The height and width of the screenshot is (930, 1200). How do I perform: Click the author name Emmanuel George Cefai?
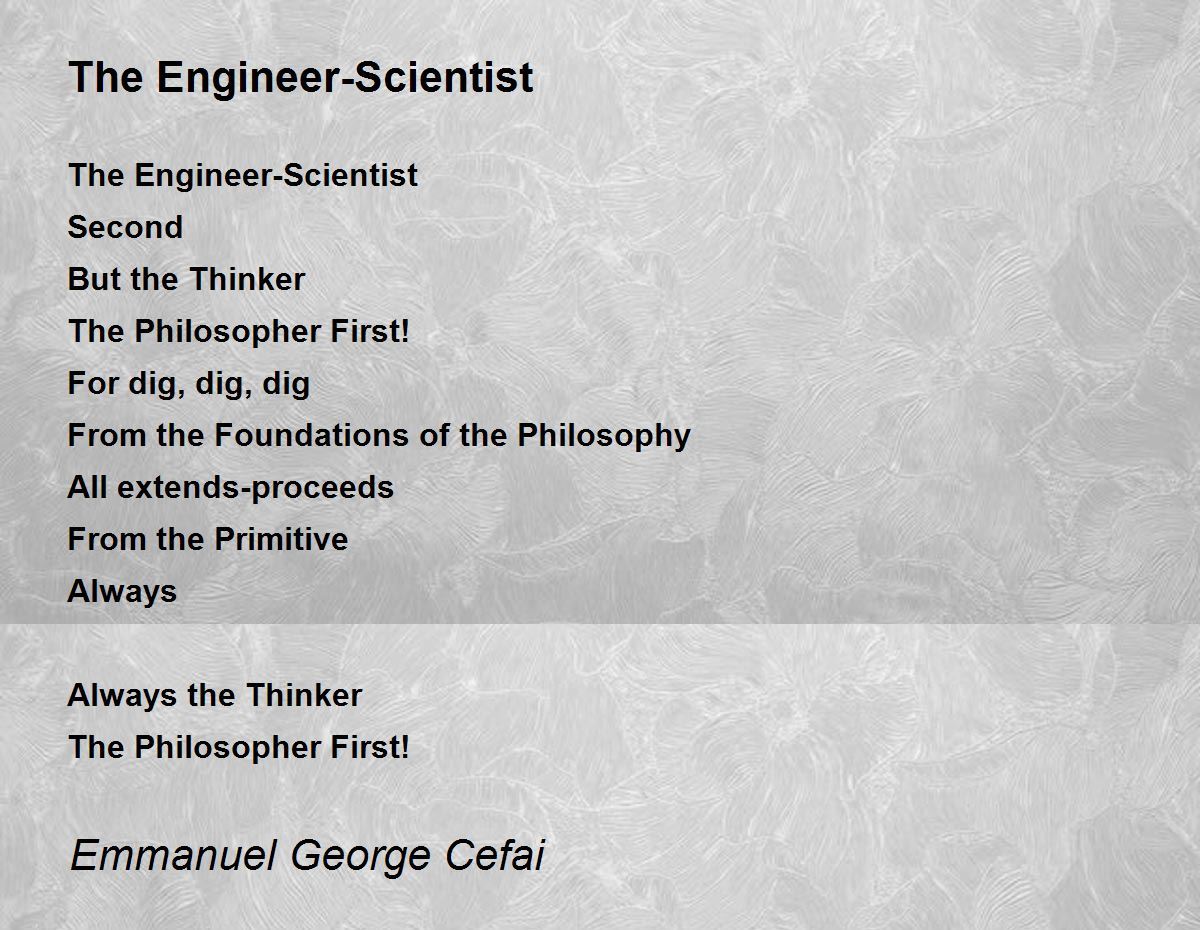tap(307, 857)
